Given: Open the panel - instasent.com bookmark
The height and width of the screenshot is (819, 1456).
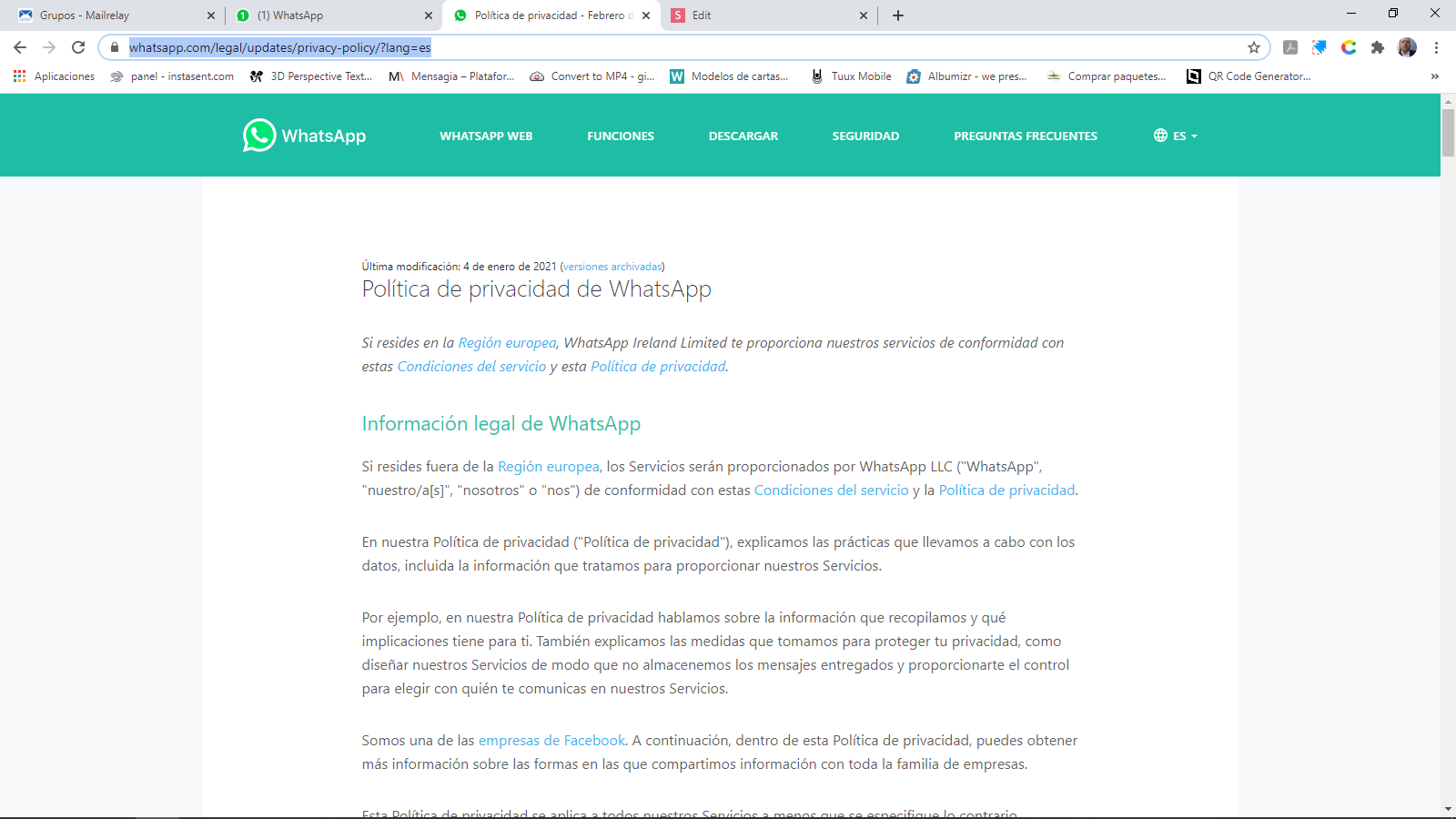Looking at the screenshot, I should tap(172, 76).
